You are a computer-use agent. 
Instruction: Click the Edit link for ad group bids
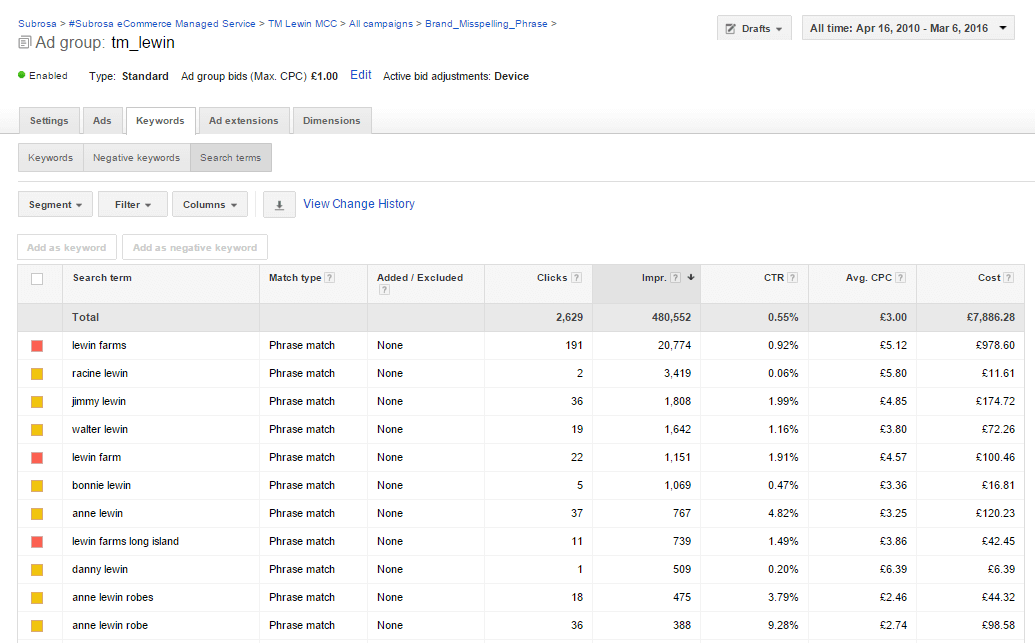tap(361, 75)
